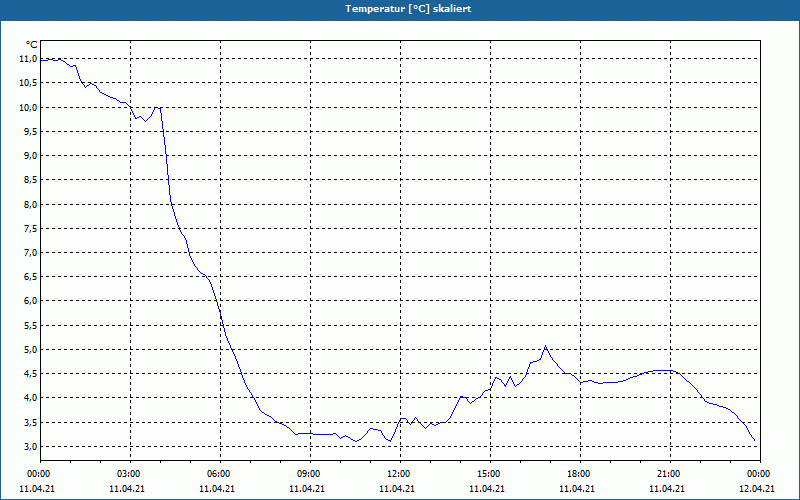Click the 4,0 temperature axis label
The image size is (800, 500).
coord(30,398)
